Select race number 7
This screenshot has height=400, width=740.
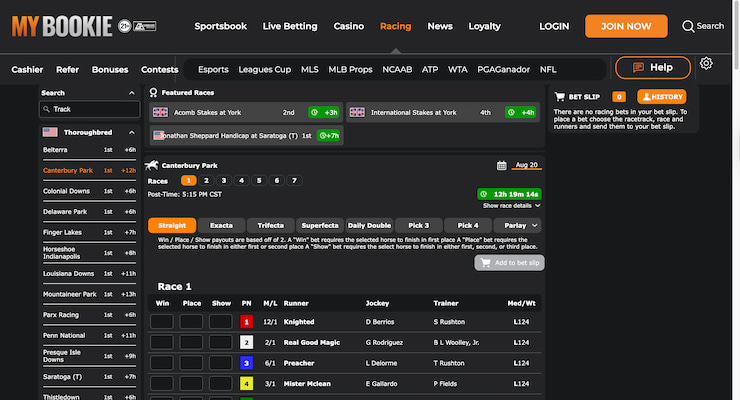(x=294, y=180)
